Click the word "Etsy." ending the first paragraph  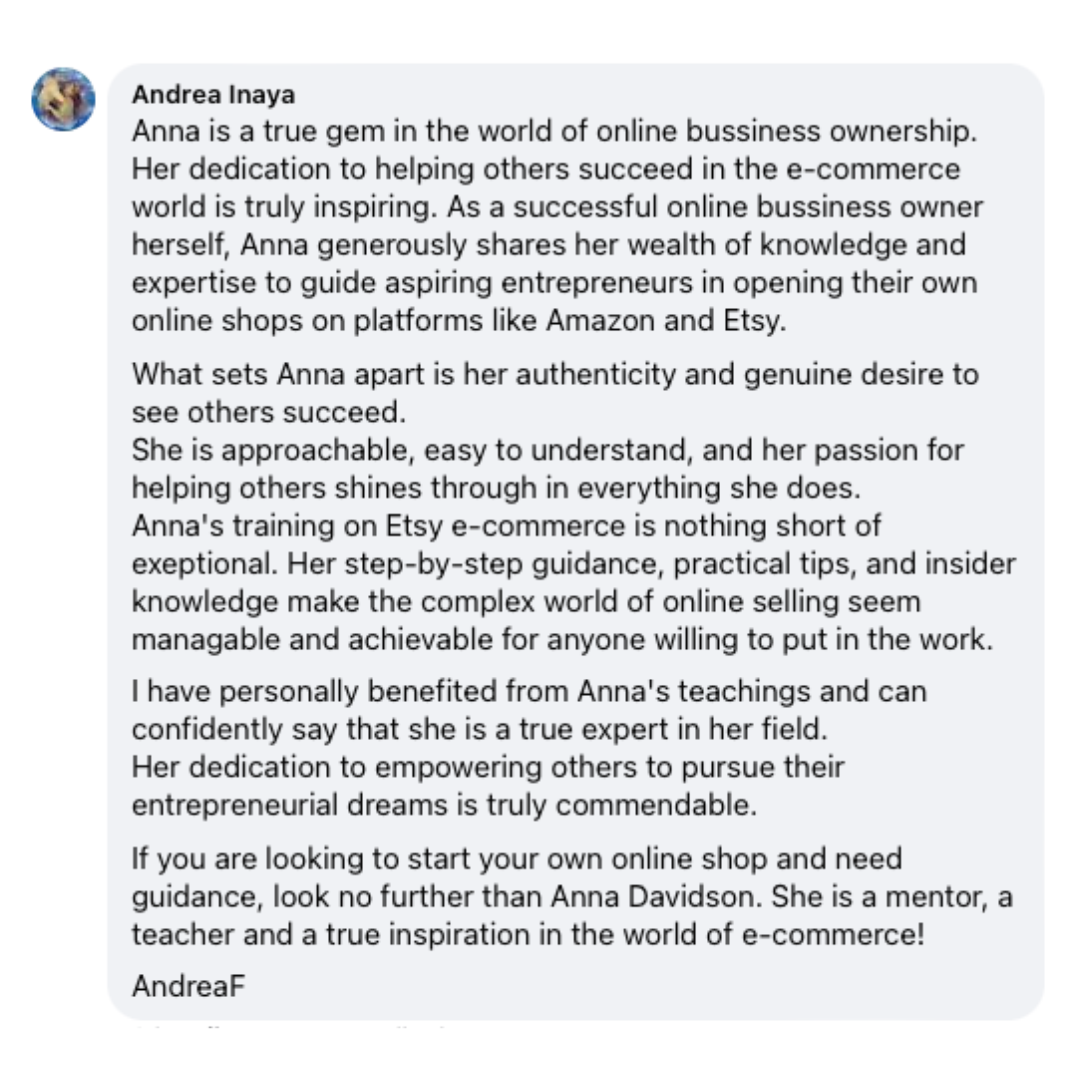[x=754, y=322]
